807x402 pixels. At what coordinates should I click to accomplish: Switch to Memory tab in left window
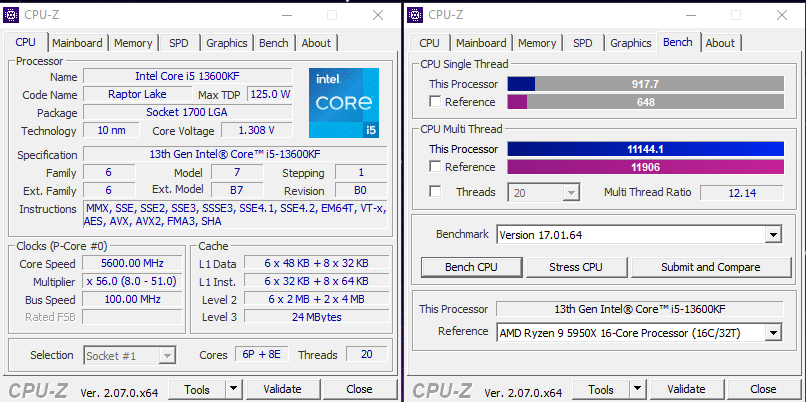[133, 43]
